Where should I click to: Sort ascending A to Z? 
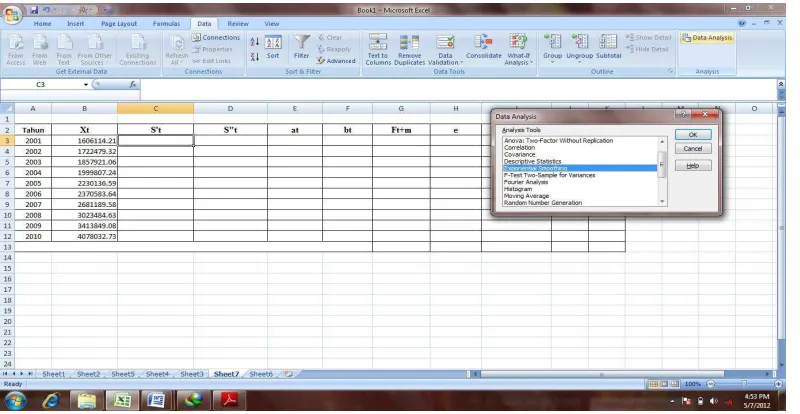pos(255,42)
